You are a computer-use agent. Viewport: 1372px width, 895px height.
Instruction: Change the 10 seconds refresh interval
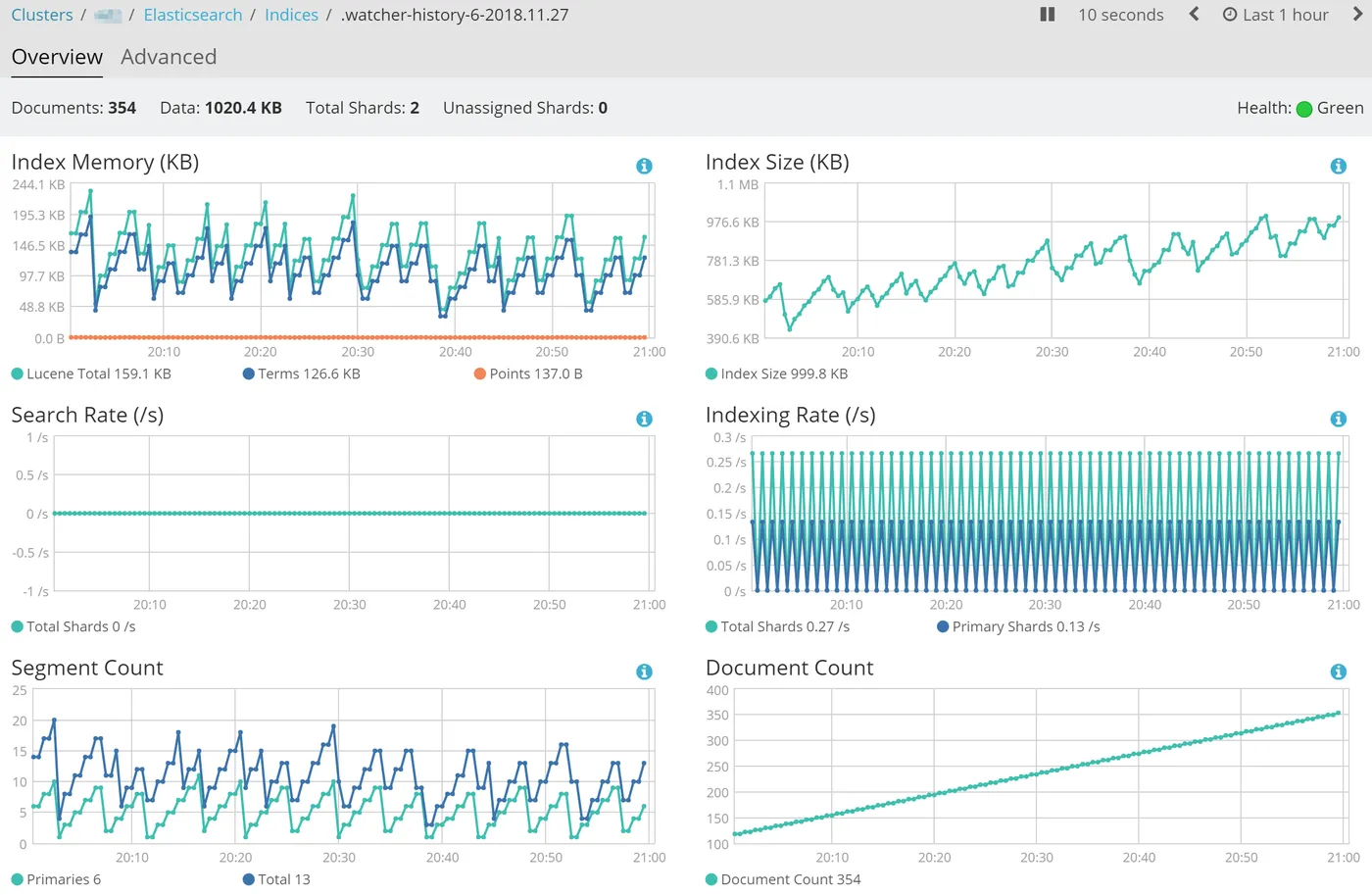tap(1121, 15)
